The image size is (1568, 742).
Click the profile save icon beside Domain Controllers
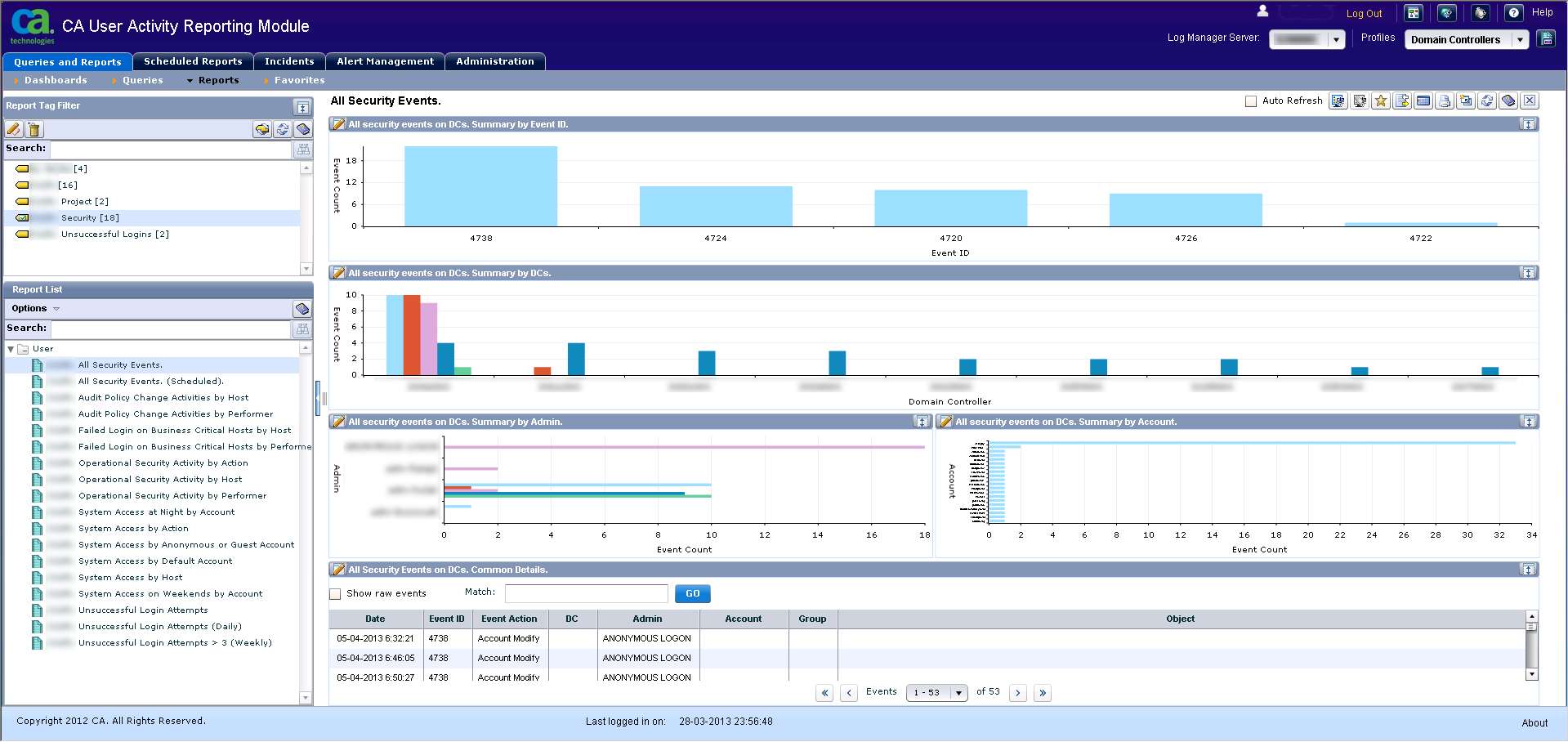pyautogui.click(x=1546, y=38)
